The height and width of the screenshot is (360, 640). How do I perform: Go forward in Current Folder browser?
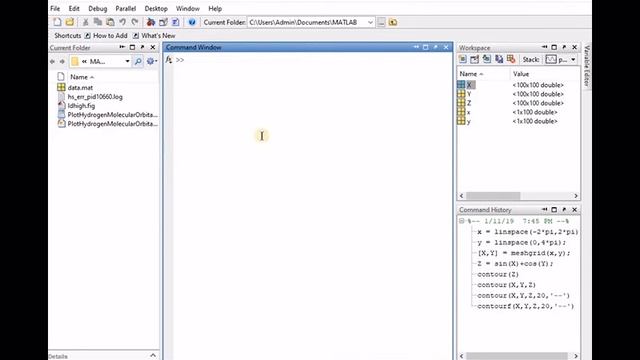coord(62,62)
